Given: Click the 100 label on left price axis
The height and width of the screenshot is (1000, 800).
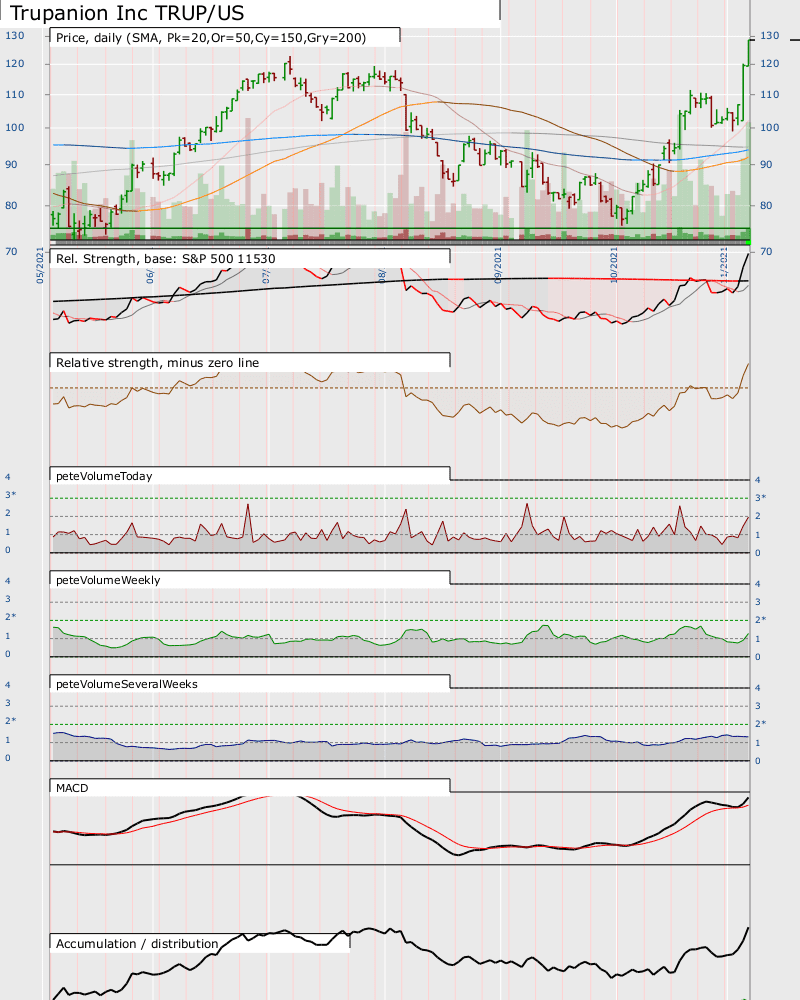Looking at the screenshot, I should [x=15, y=128].
